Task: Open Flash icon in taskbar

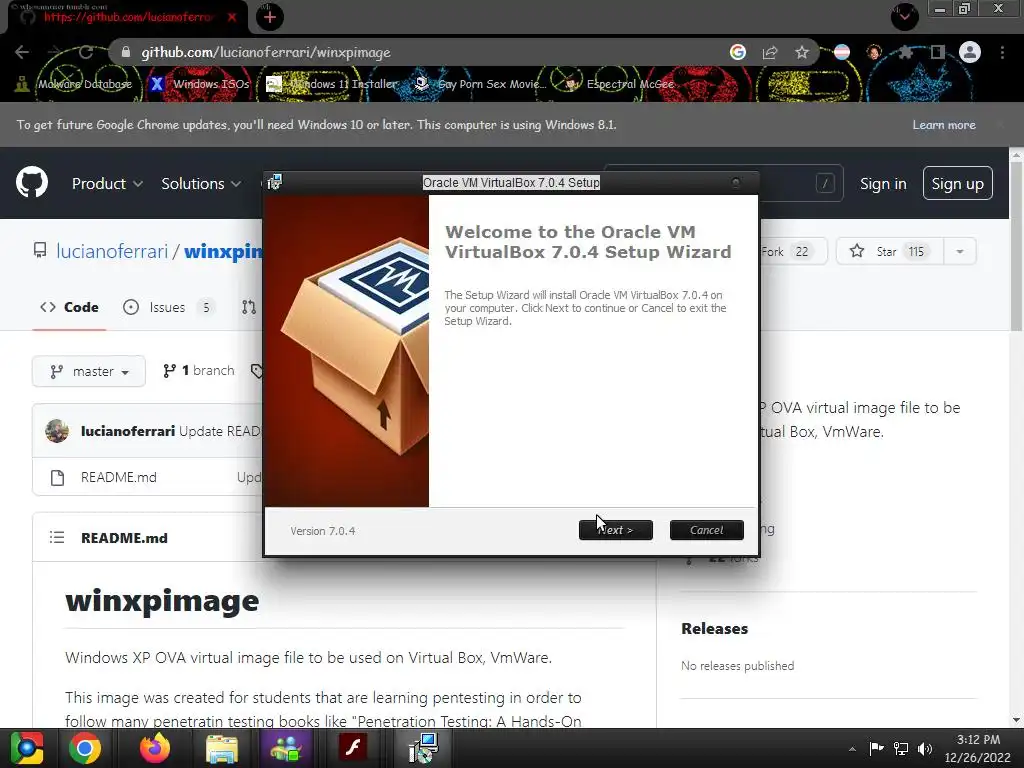Action: point(353,747)
